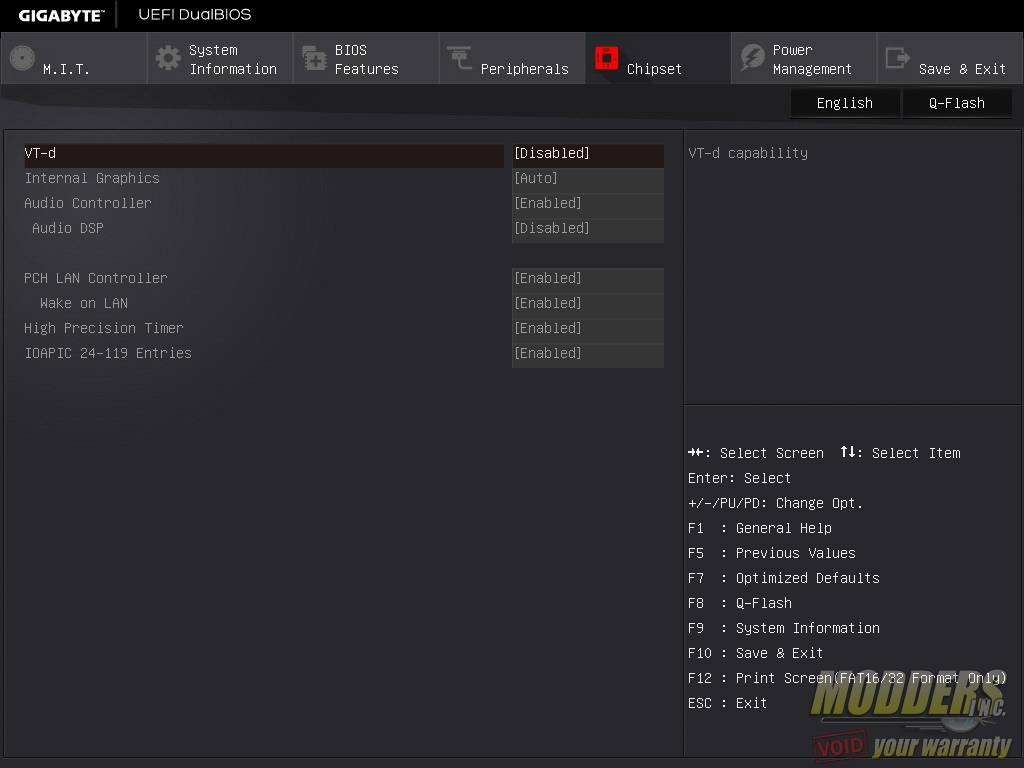Select the Wake on LAN label
Image resolution: width=1024 pixels, height=768 pixels.
pyautogui.click(x=84, y=303)
